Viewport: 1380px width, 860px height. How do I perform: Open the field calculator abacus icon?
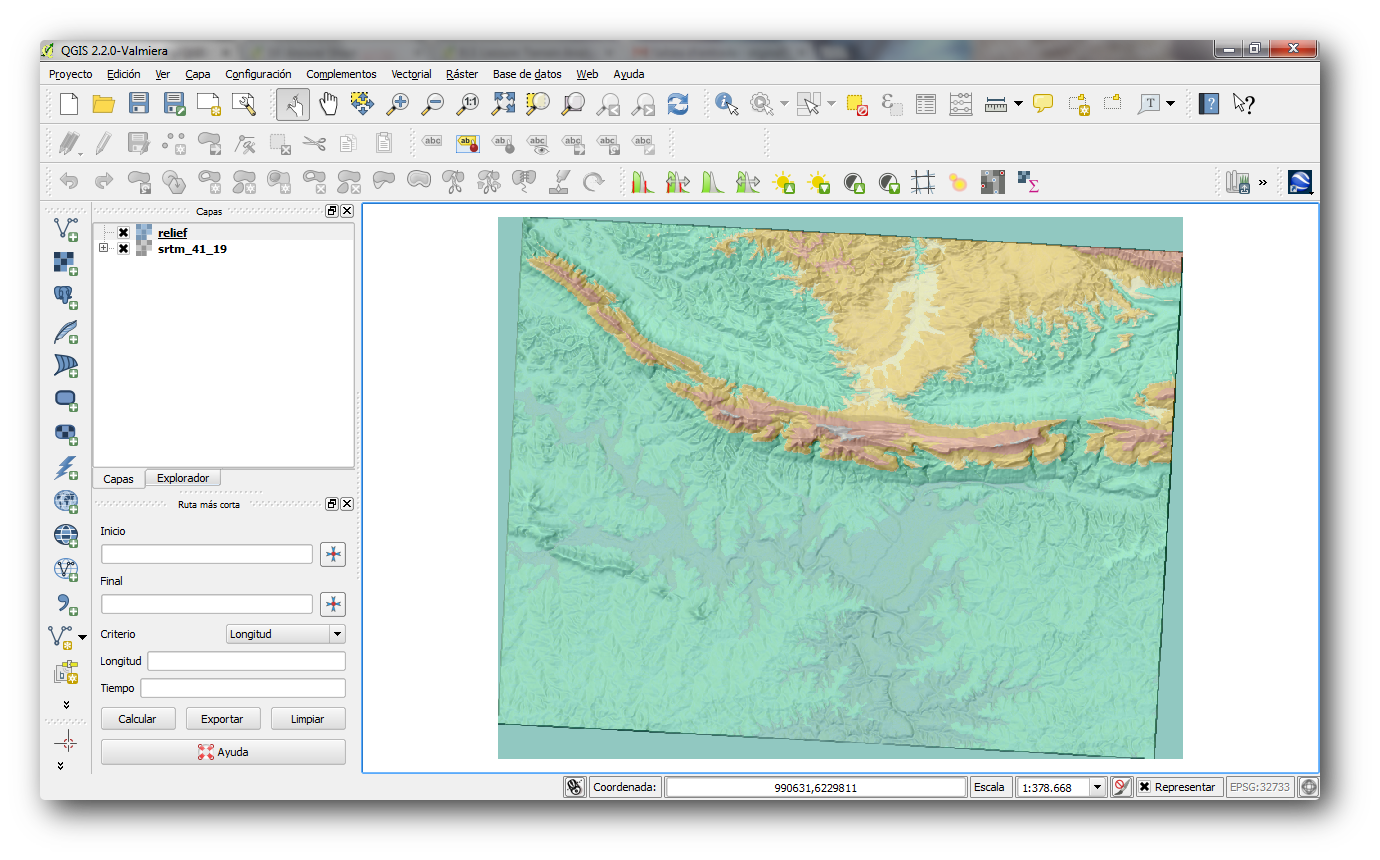tap(960, 103)
